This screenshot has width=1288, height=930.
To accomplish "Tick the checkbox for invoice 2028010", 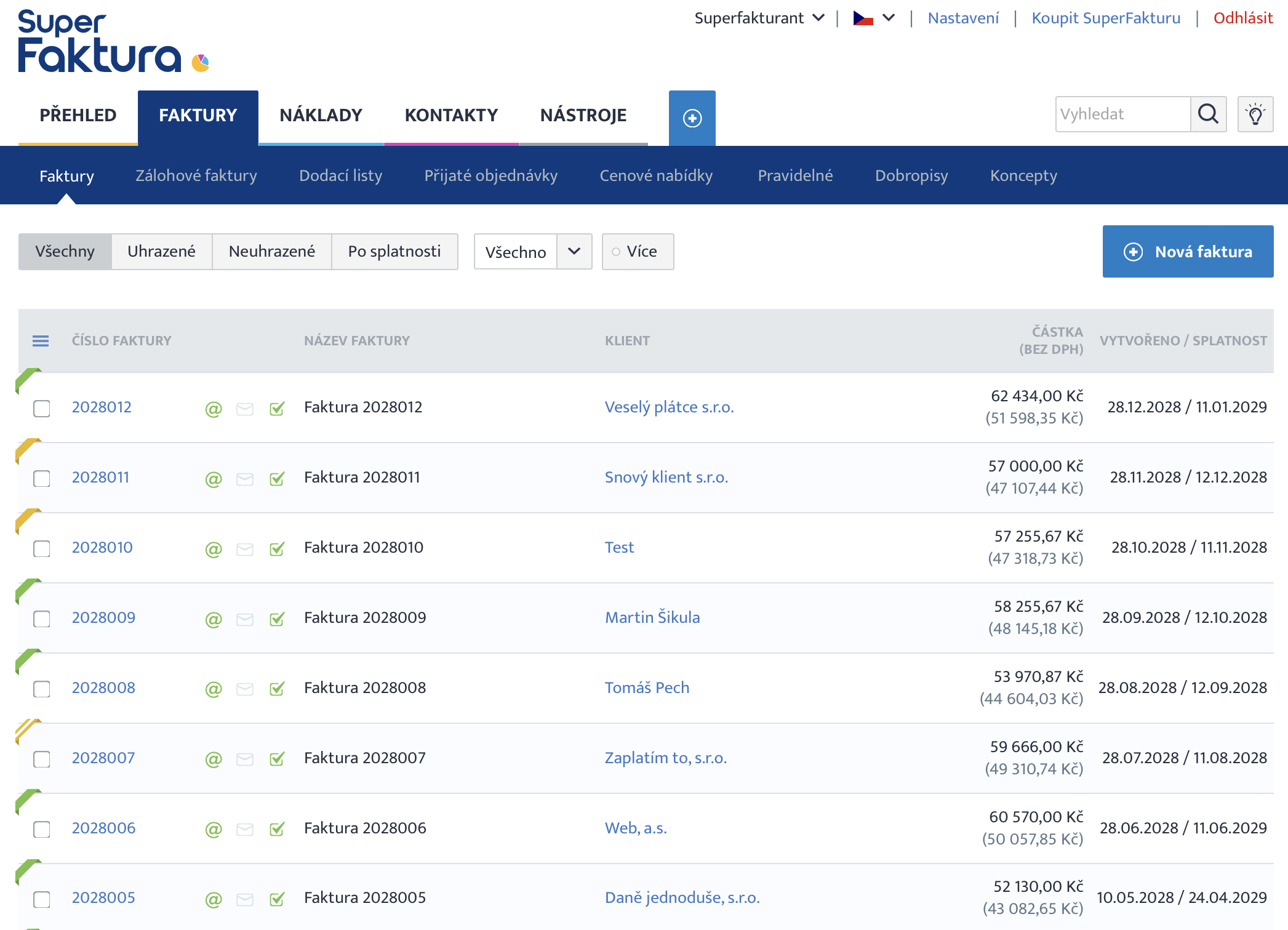I will click(x=42, y=548).
